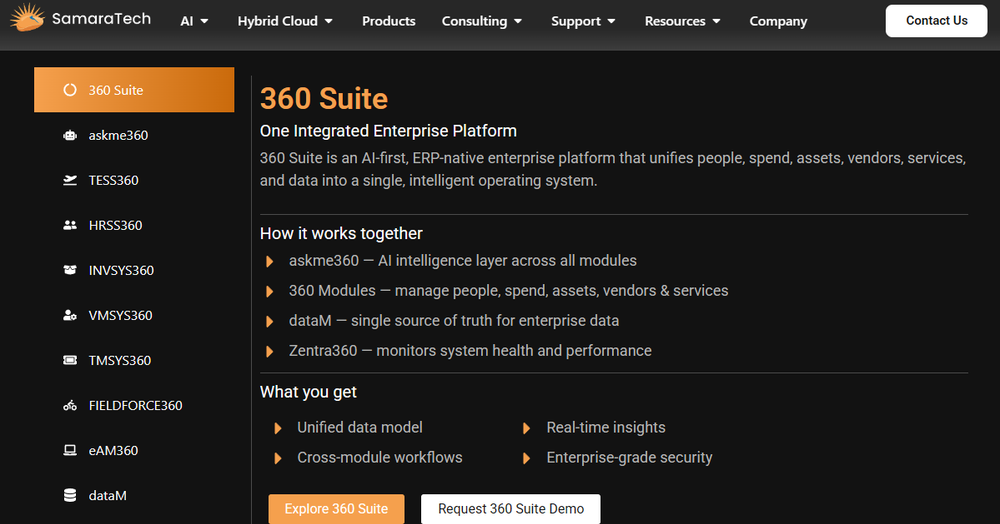Viewport: 1000px width, 524px height.
Task: Select HRSS360 in the sidebar
Action: click(x=134, y=225)
